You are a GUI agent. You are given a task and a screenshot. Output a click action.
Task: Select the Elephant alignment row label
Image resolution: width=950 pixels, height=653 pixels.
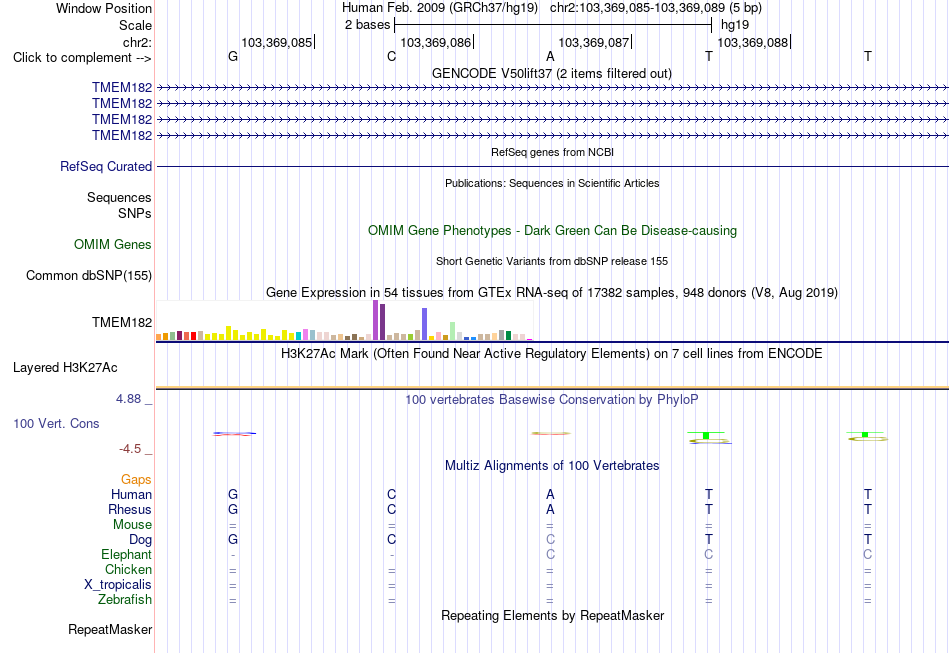[x=126, y=554]
